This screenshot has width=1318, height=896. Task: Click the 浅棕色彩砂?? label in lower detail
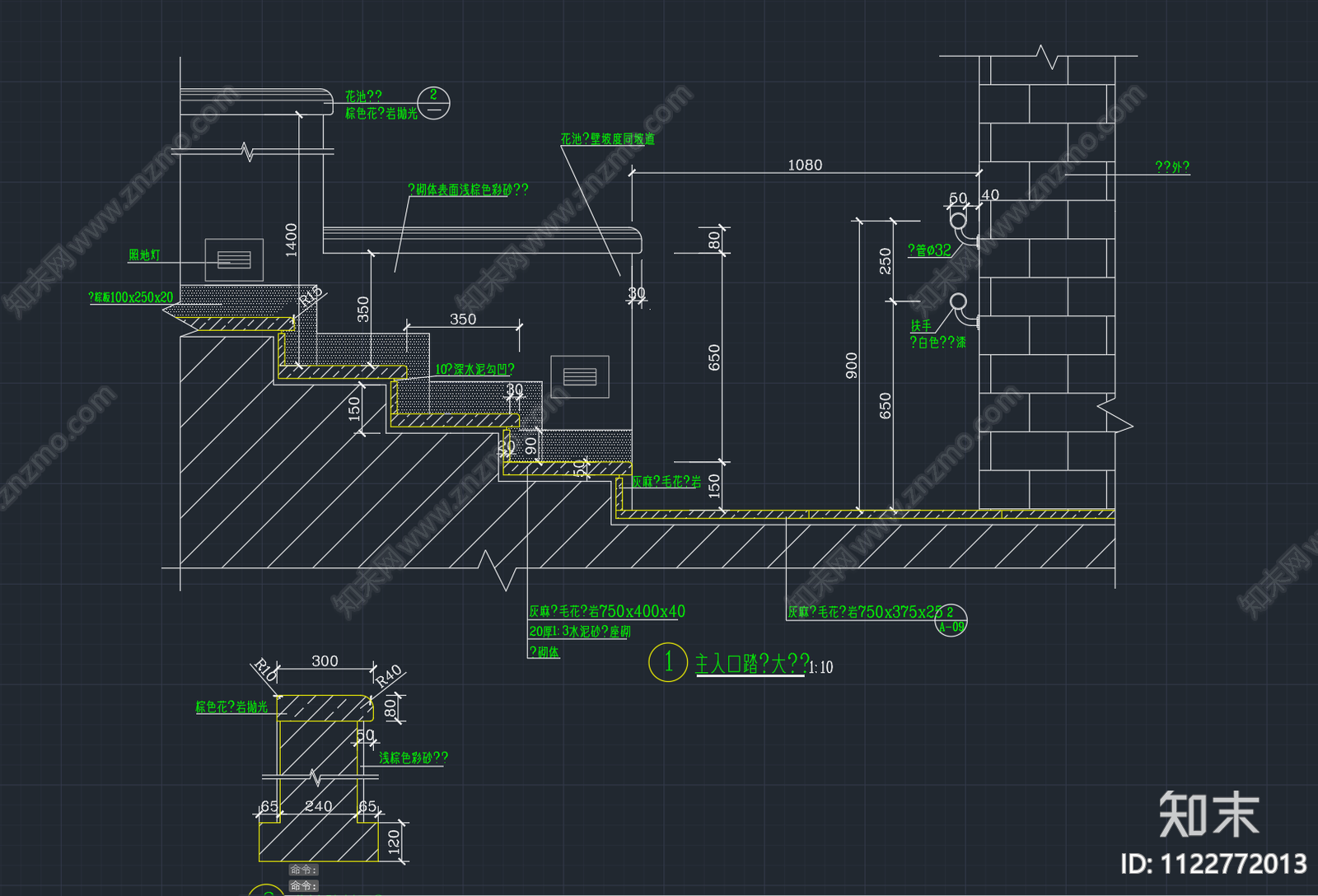[414, 758]
